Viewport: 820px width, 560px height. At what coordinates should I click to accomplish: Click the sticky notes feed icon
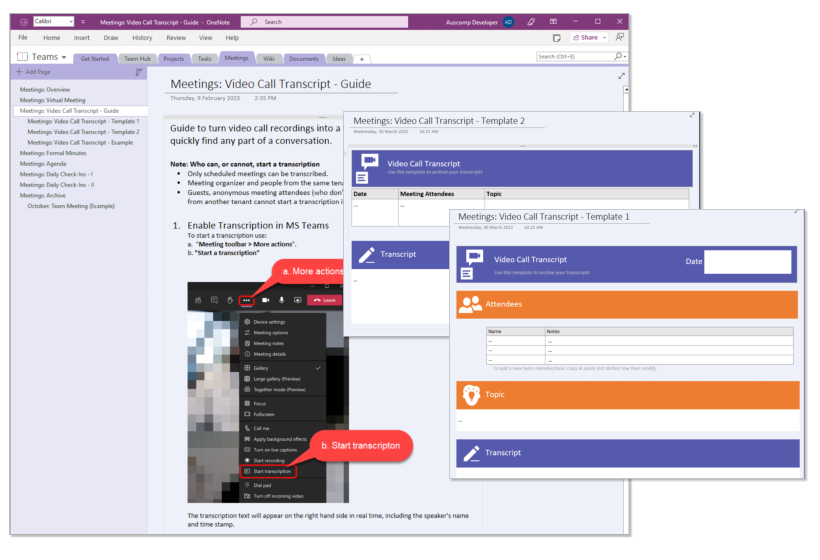click(557, 38)
